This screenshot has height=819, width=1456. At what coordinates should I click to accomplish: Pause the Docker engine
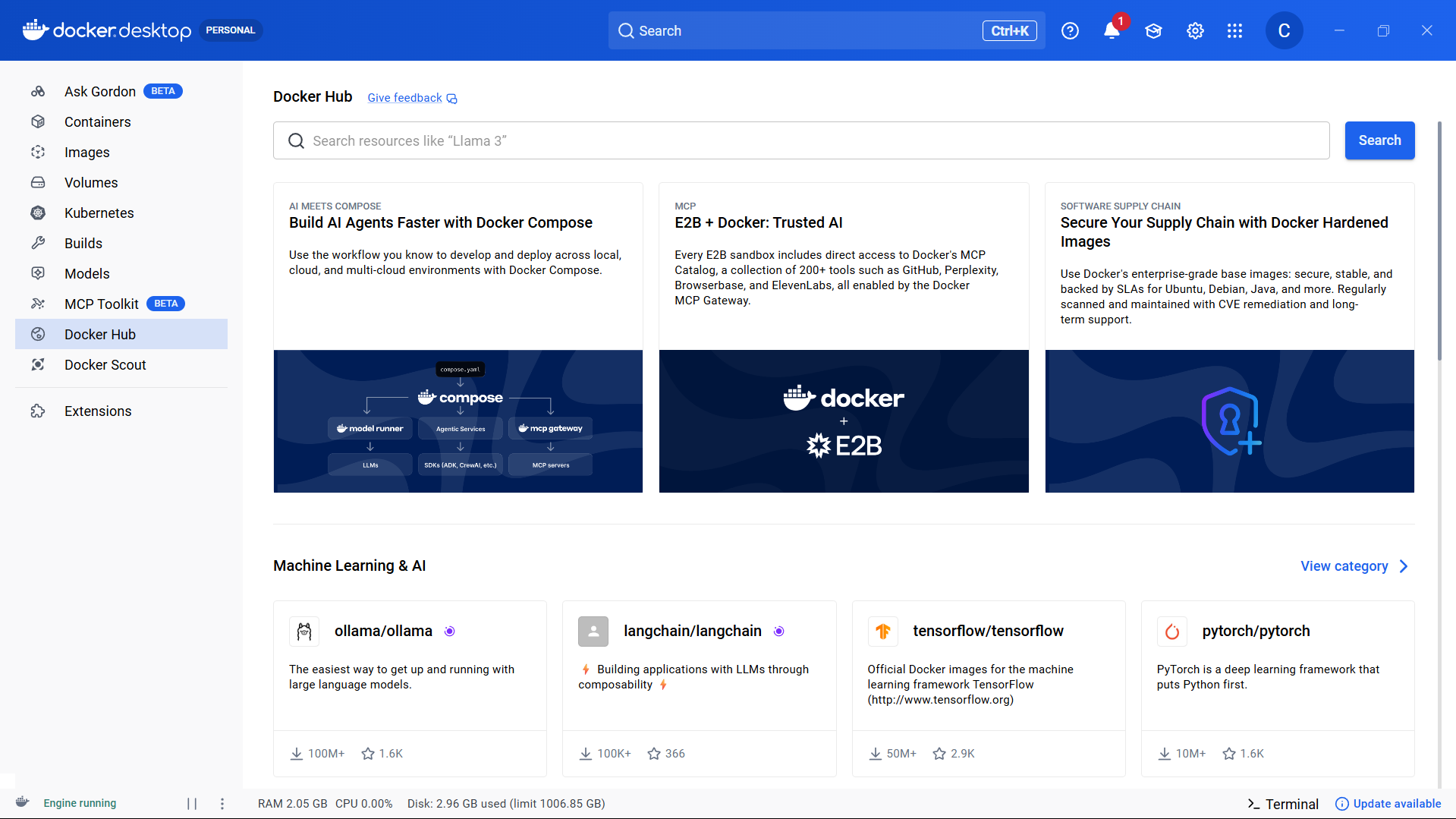pos(192,803)
